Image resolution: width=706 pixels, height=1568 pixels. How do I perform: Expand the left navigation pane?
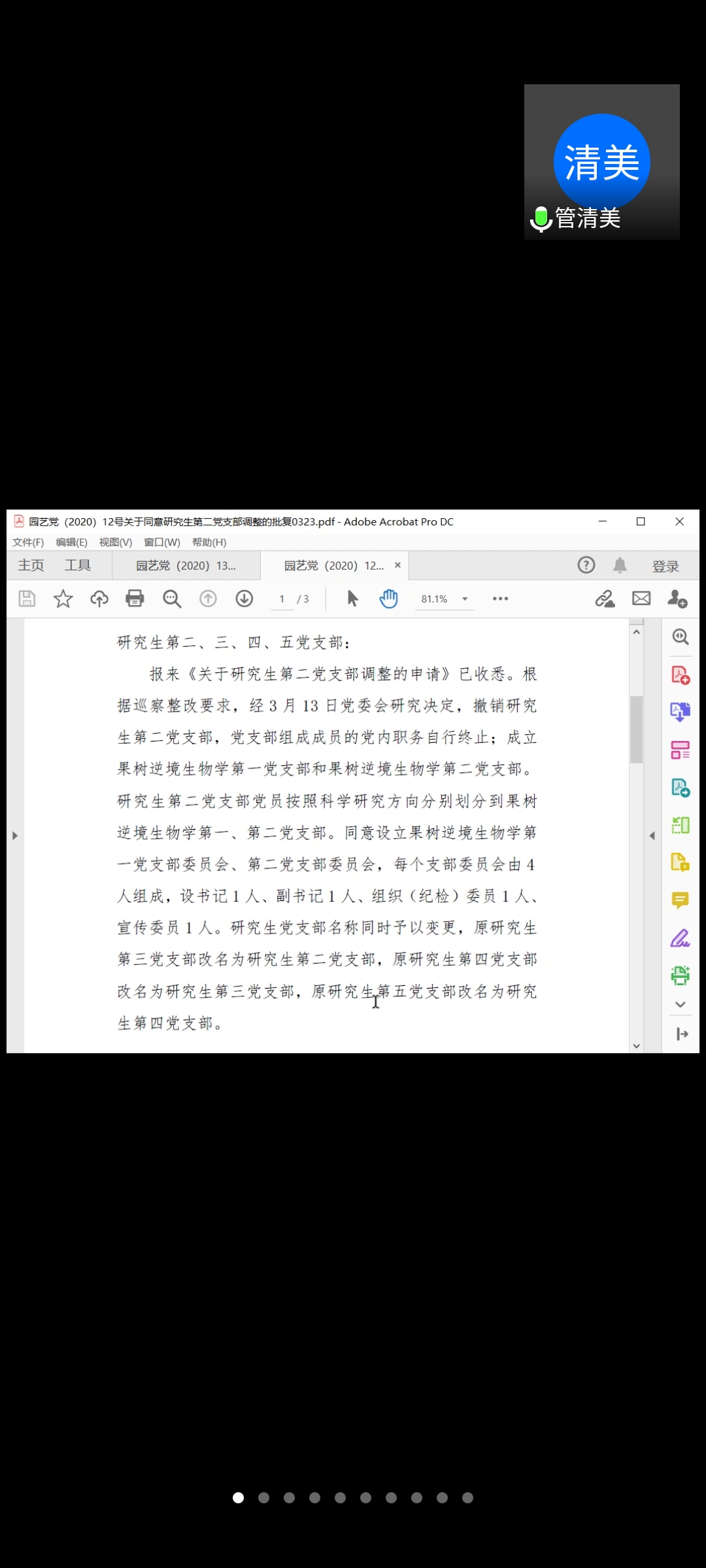(x=14, y=835)
